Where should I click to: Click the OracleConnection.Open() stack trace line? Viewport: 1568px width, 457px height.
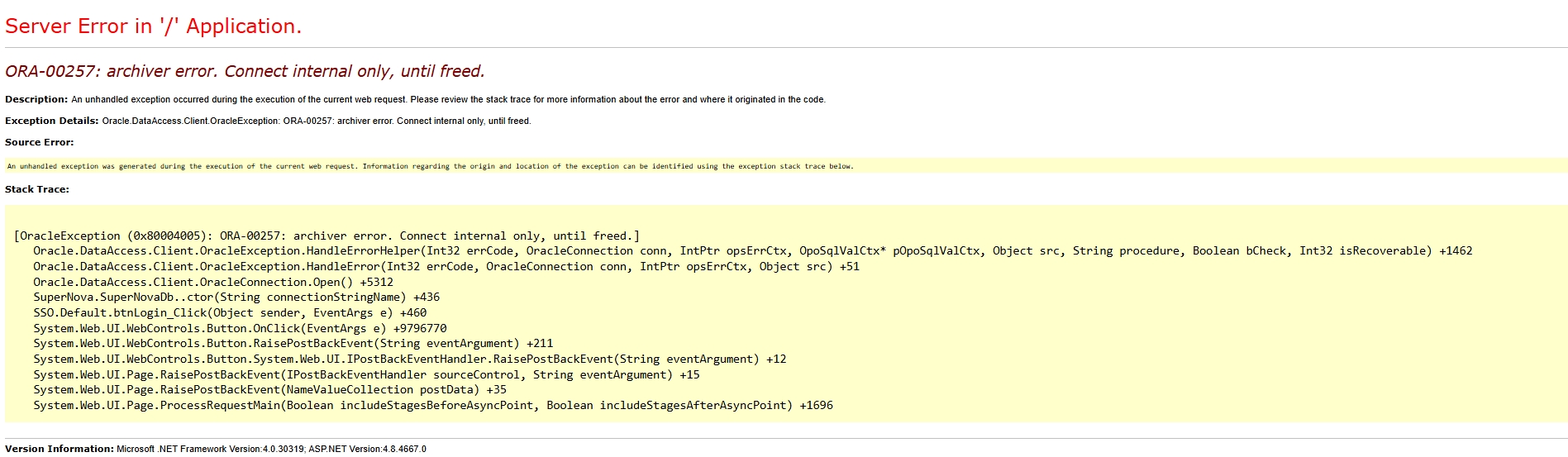tap(213, 282)
